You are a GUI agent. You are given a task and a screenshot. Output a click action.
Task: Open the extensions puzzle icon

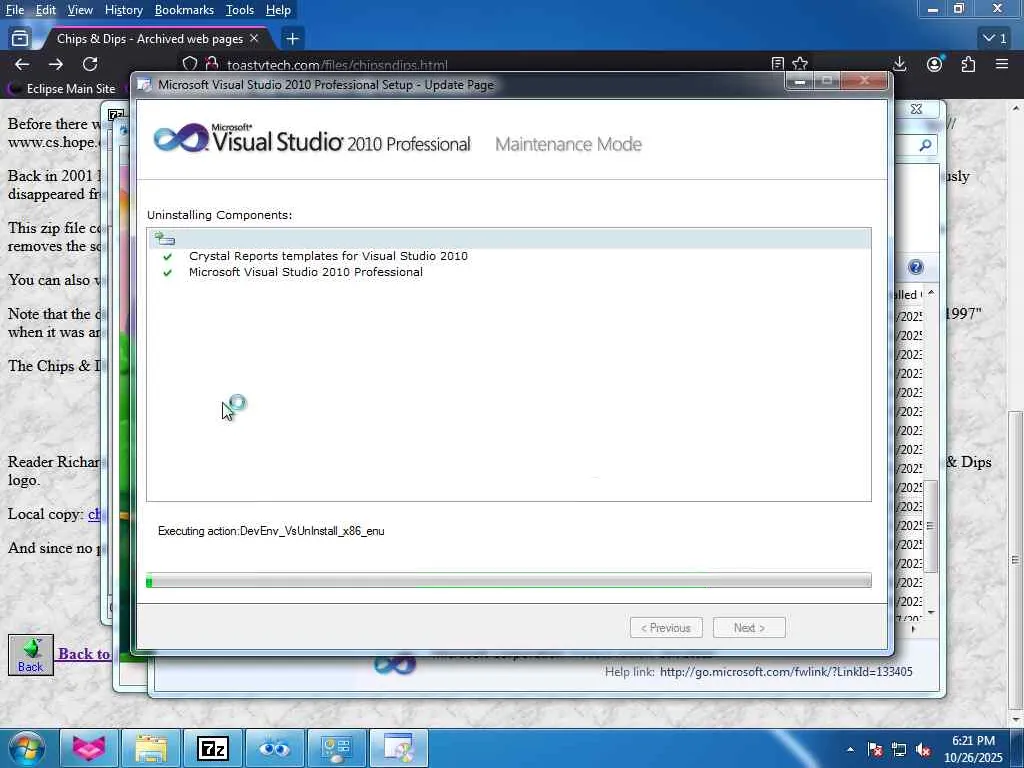968,64
